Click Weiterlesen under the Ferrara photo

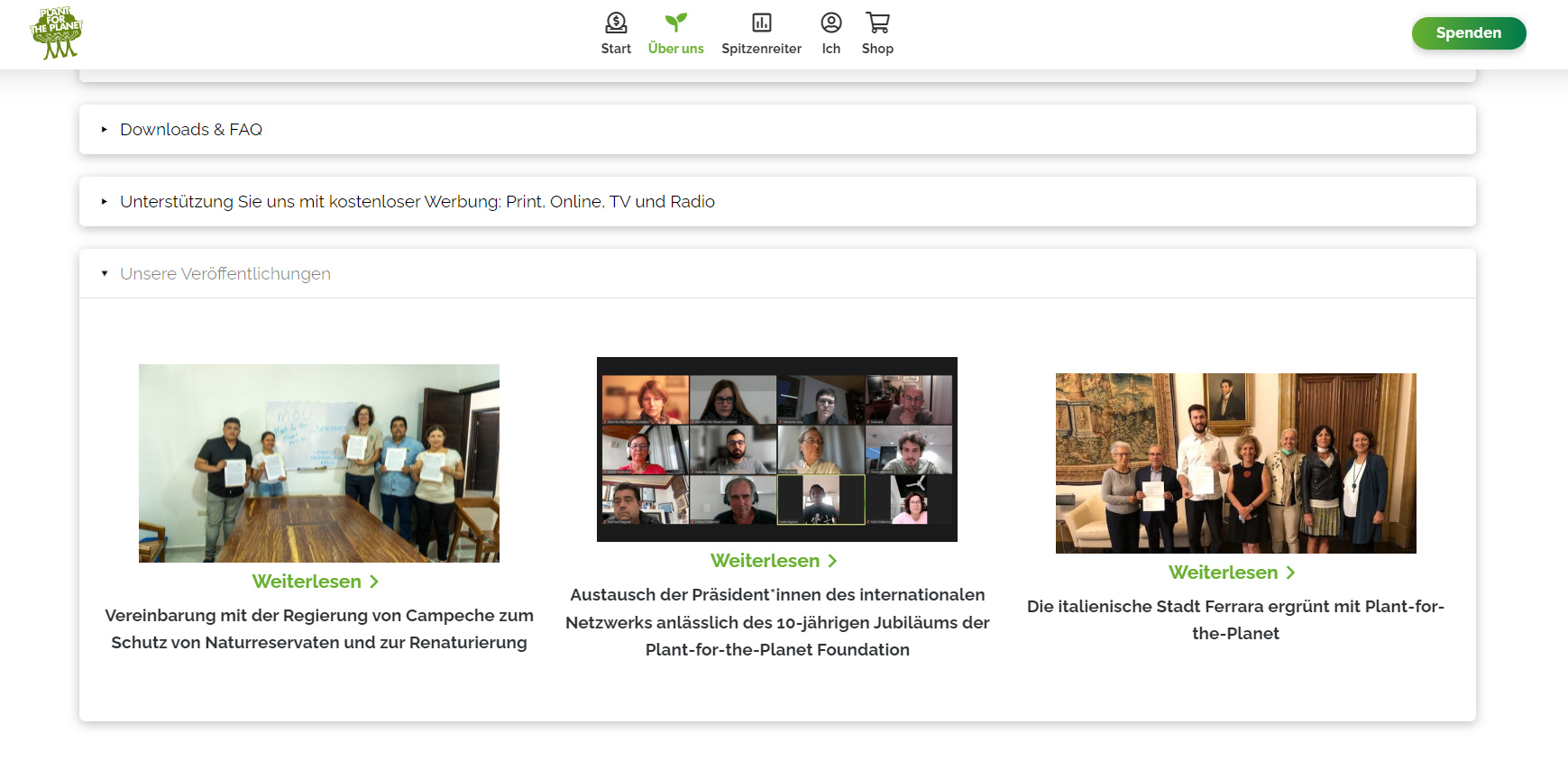[1223, 573]
